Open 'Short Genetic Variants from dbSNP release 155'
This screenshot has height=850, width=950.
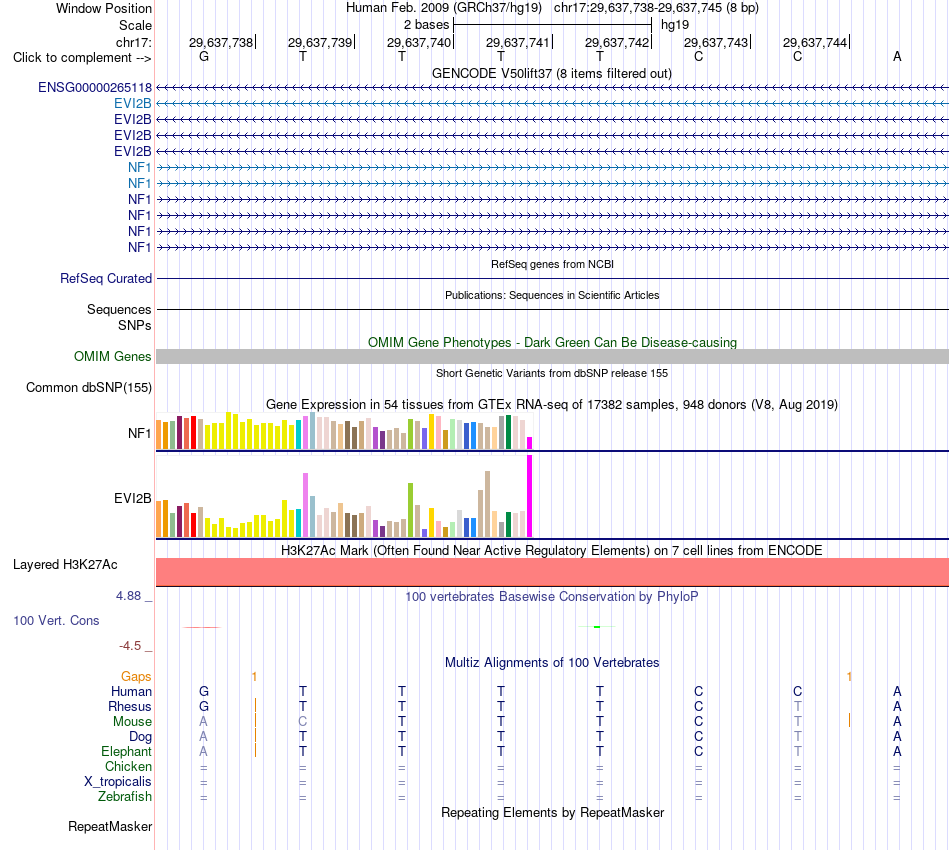click(552, 373)
